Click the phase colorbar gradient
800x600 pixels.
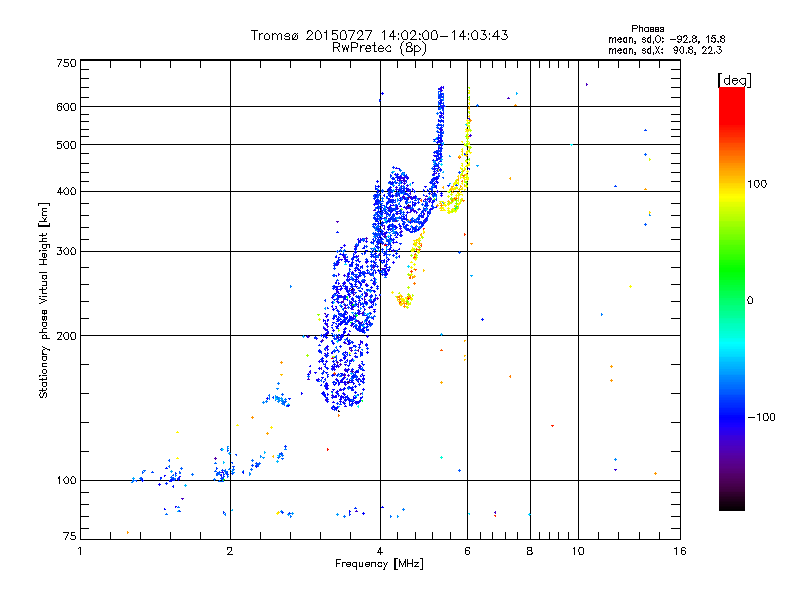732,299
